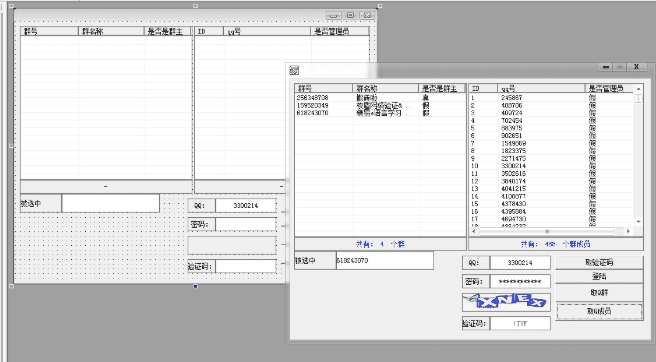Click the 取验证码 button
Screen dimensions: 656x362
(599, 262)
